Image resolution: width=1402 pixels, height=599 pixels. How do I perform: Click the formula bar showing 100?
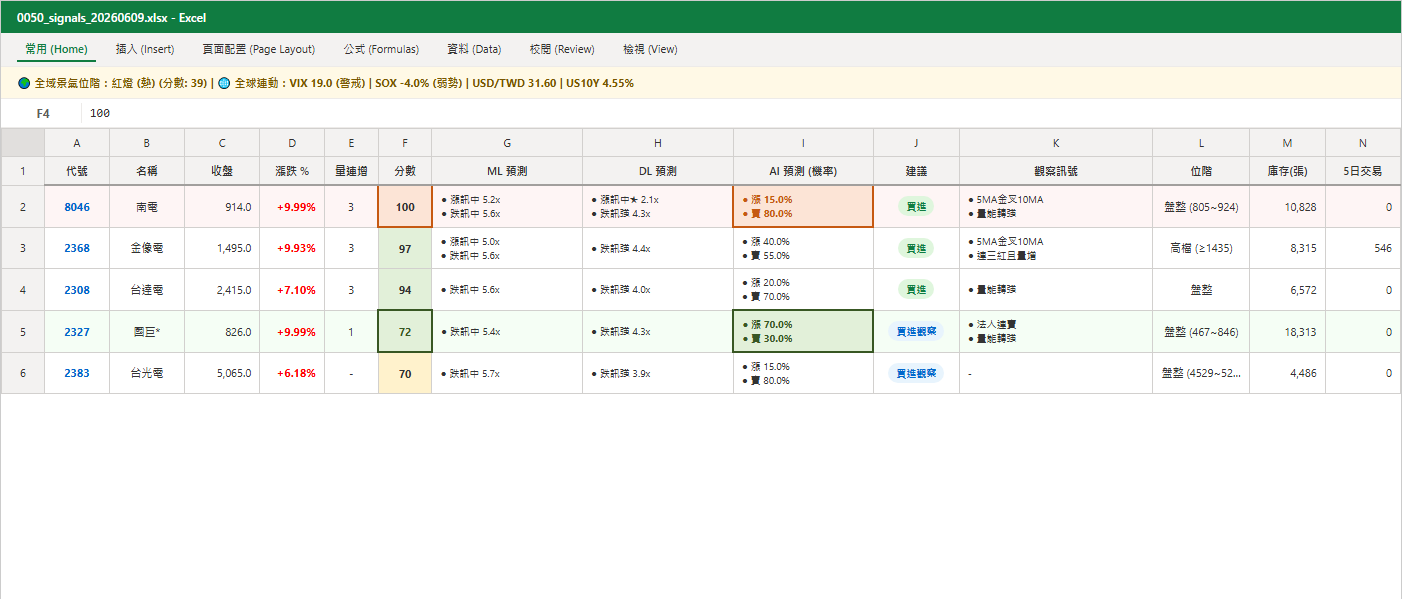(x=740, y=114)
